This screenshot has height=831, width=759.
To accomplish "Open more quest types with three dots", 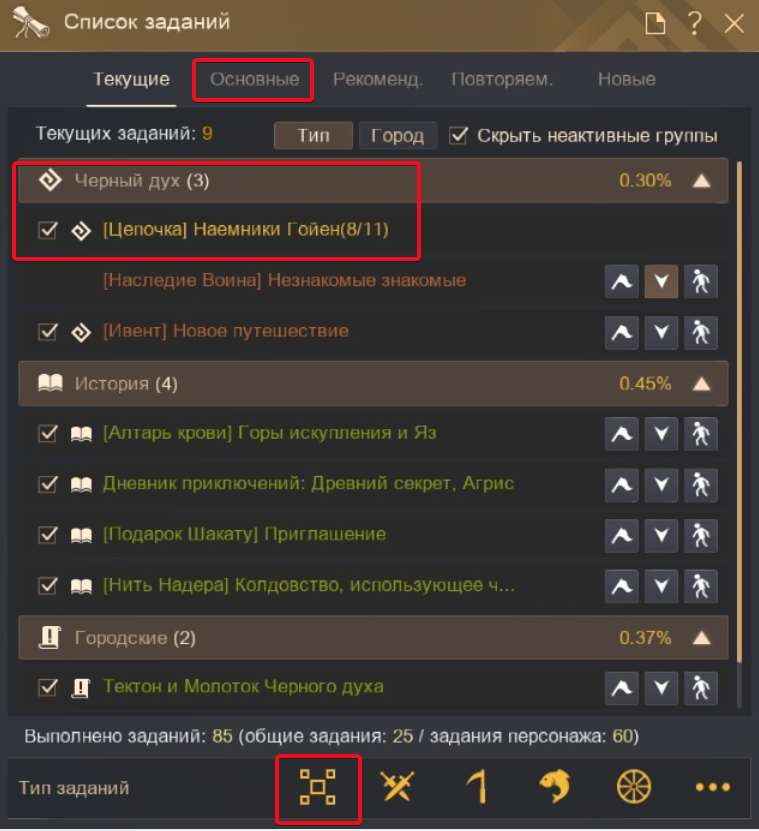I will [x=712, y=787].
